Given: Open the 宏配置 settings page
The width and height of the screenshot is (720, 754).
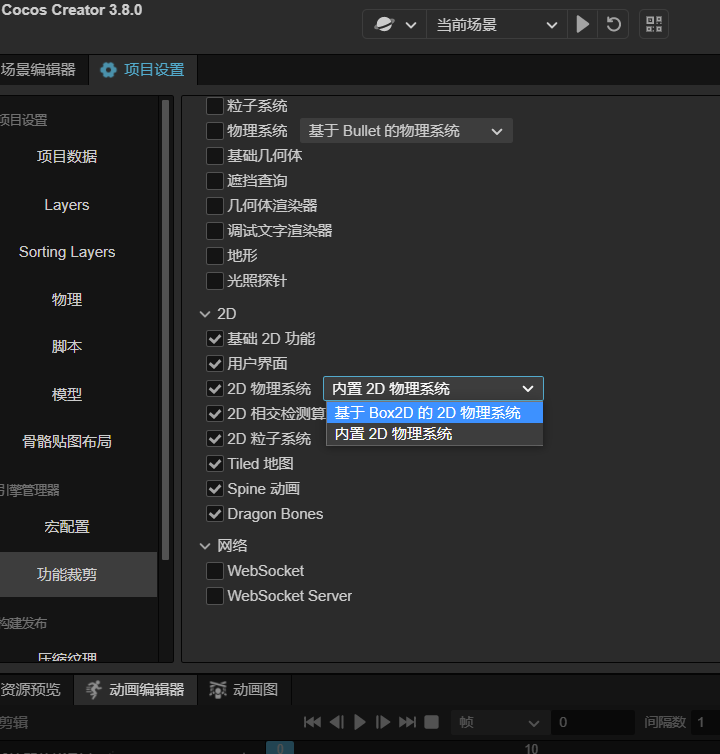Looking at the screenshot, I should point(67,527).
